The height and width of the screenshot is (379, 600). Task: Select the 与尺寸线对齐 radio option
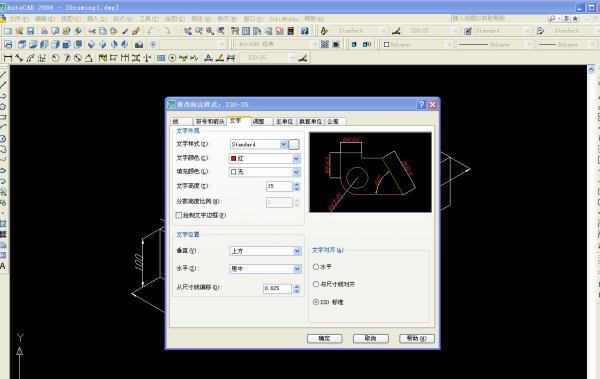tap(316, 284)
